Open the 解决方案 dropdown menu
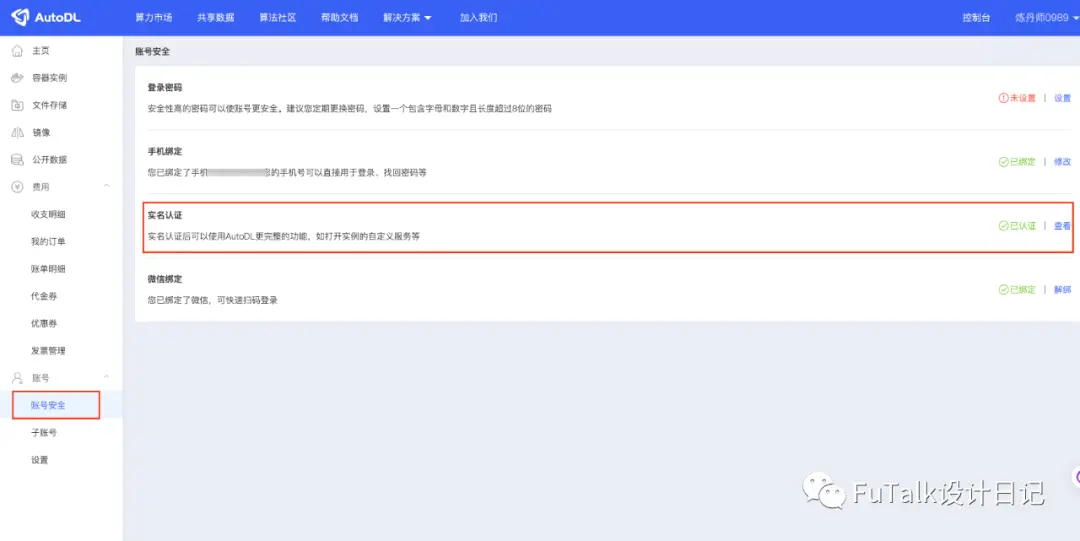1080x541 pixels. point(407,18)
